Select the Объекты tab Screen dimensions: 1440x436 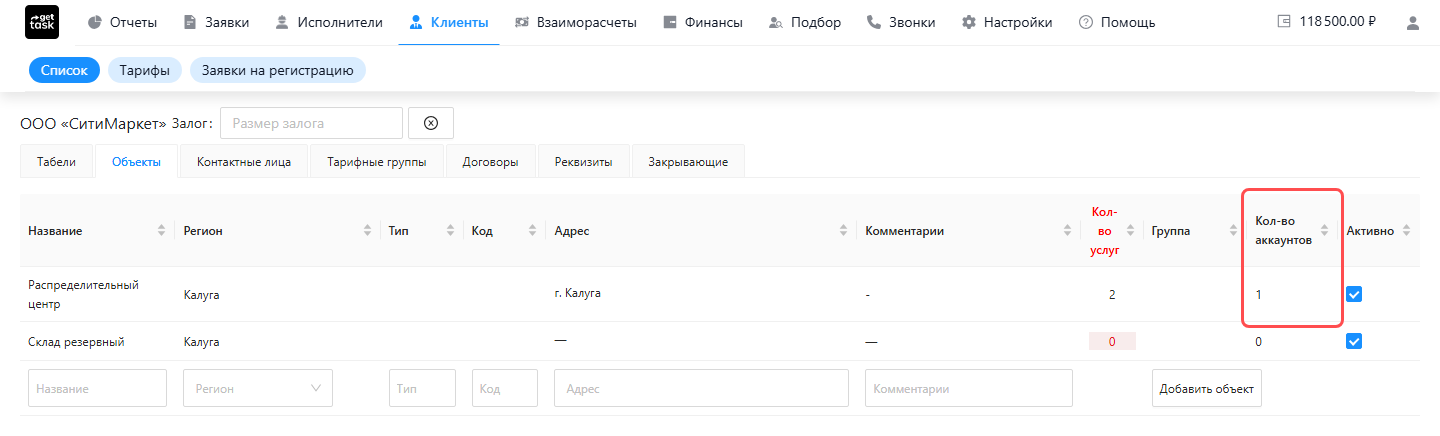136,161
